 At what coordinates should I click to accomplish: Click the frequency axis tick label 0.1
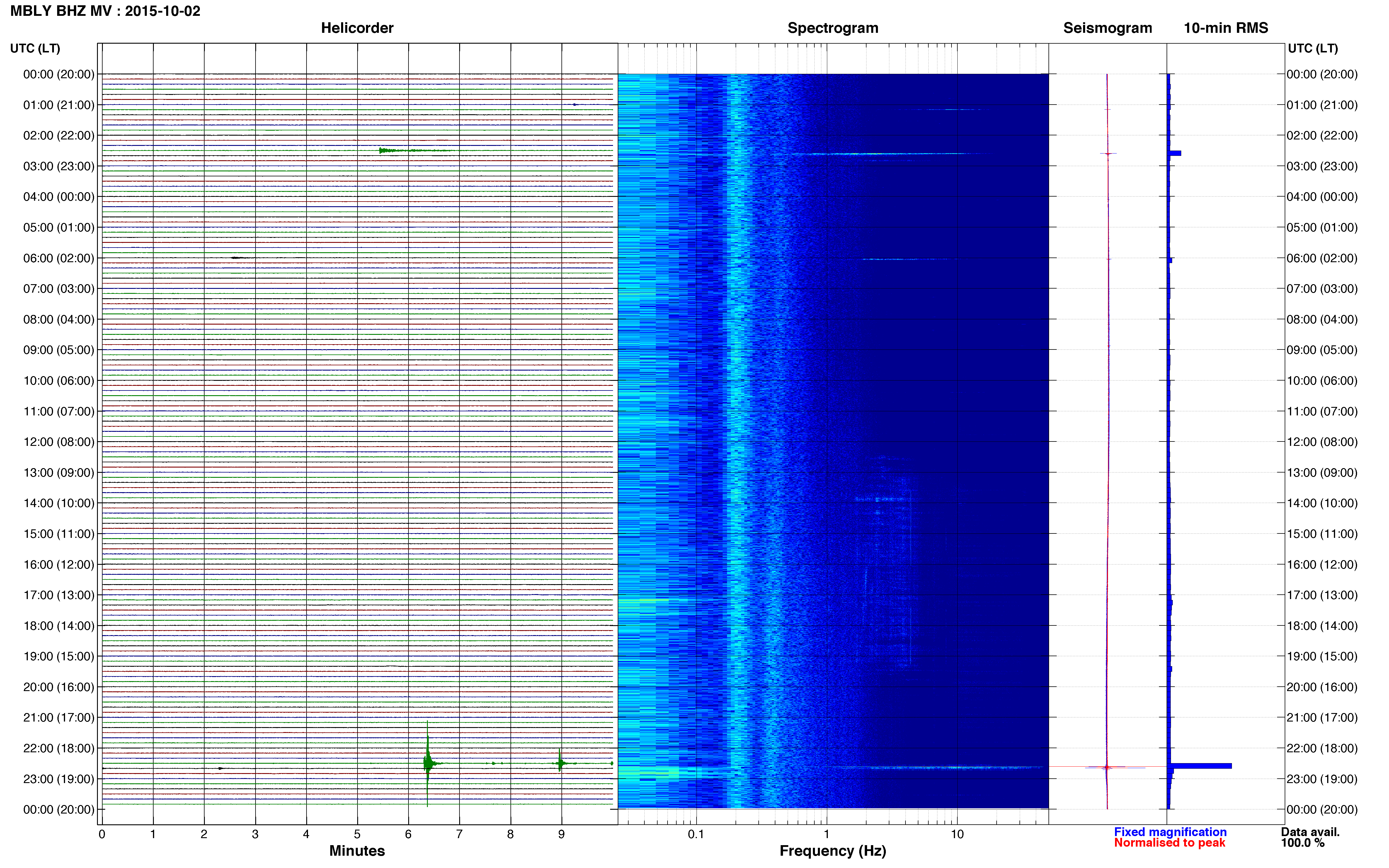click(696, 834)
